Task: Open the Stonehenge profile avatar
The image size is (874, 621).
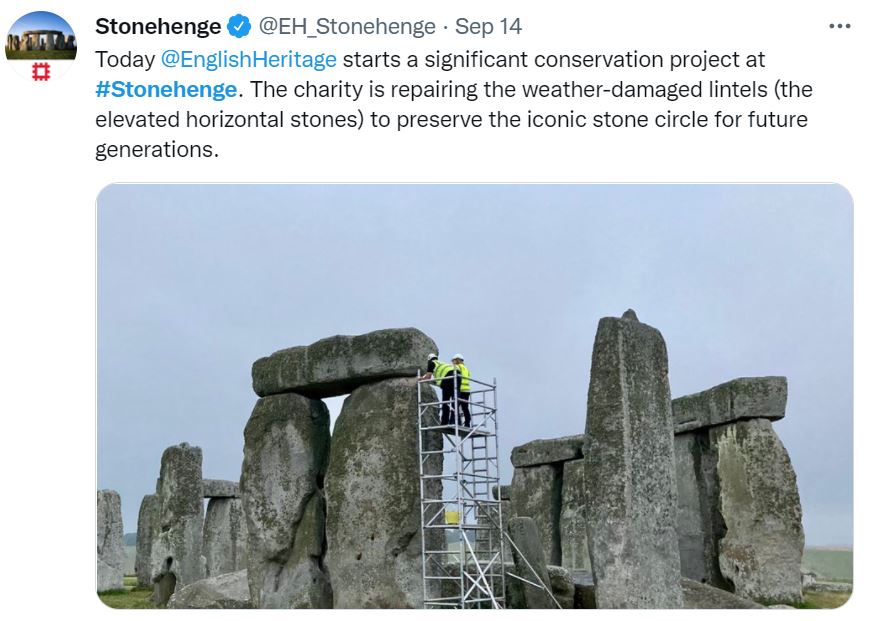Action: click(x=41, y=46)
